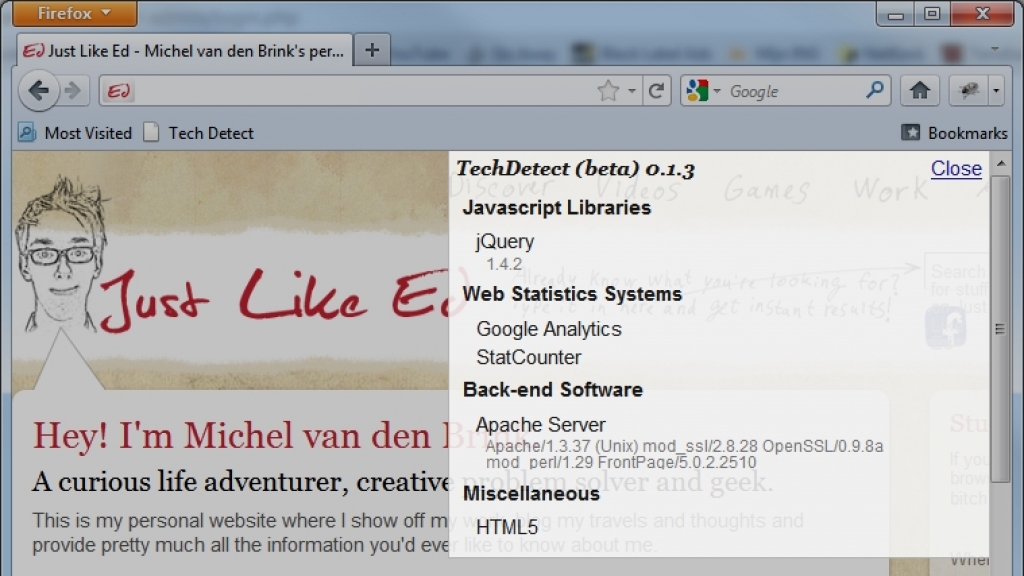Select the jQuery version 1.4.2 text
1024x576 pixels.
[x=504, y=264]
